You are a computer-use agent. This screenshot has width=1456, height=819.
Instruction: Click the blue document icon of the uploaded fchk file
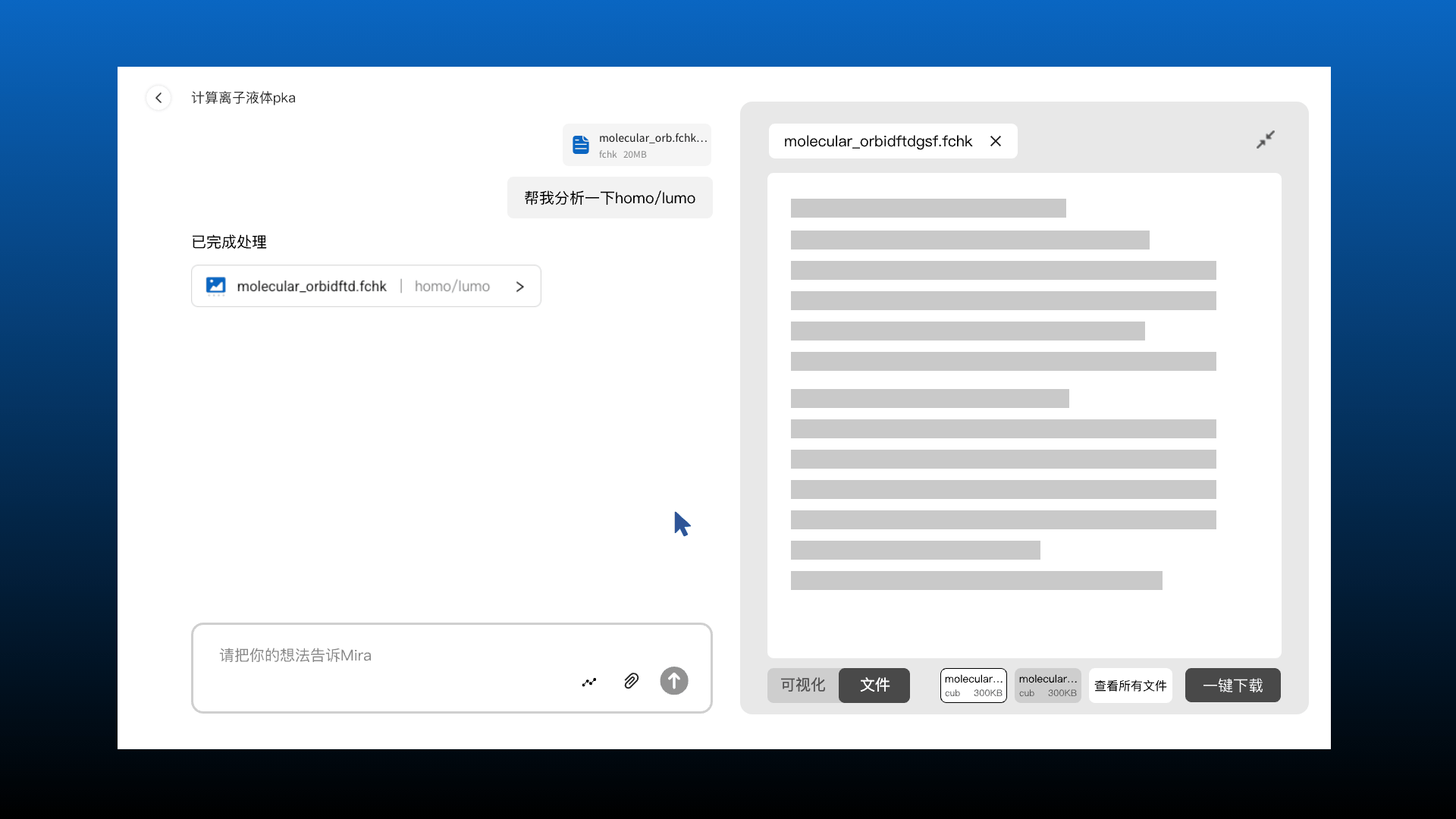pyautogui.click(x=581, y=145)
